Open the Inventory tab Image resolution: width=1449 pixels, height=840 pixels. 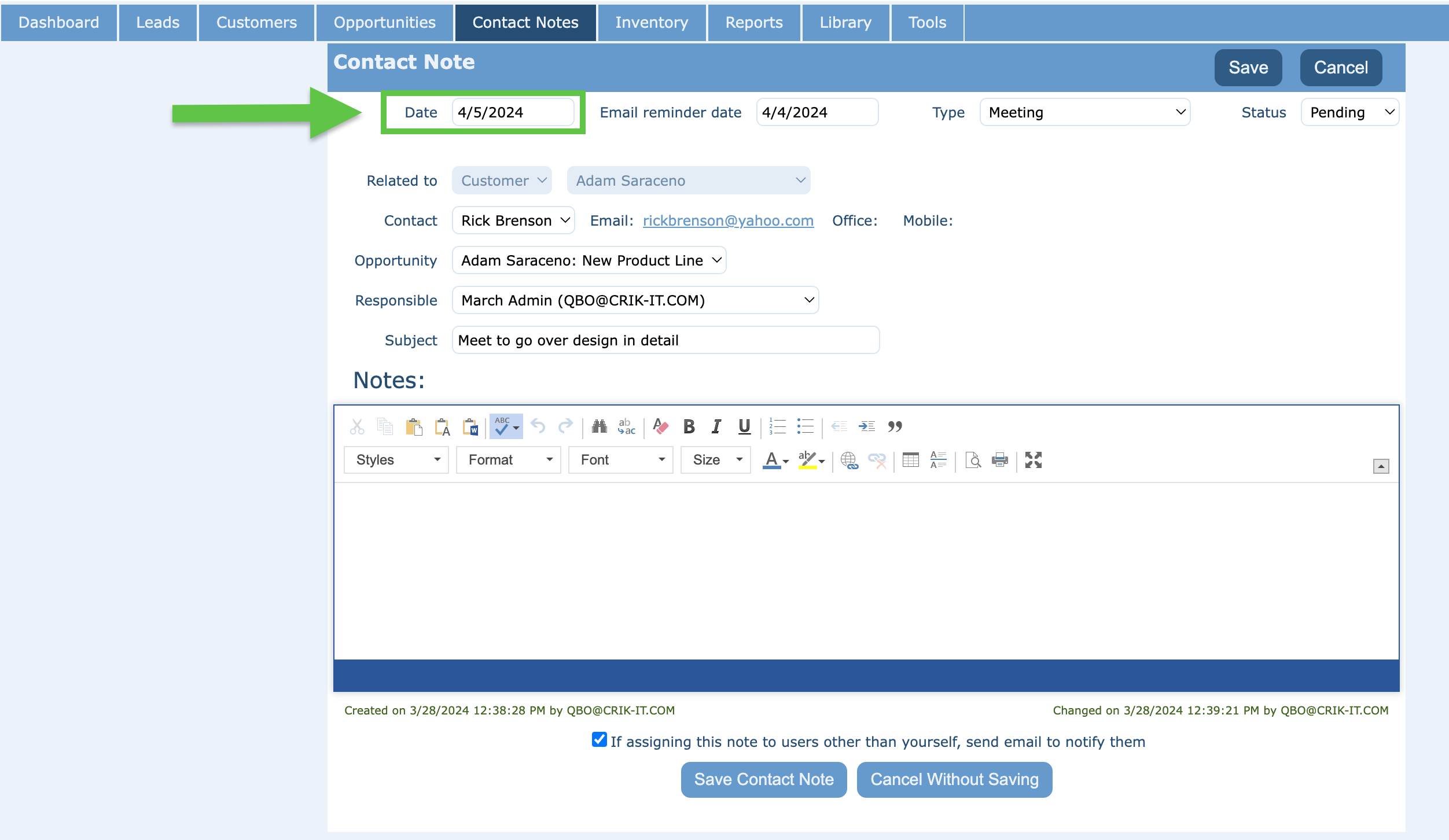pyautogui.click(x=652, y=22)
